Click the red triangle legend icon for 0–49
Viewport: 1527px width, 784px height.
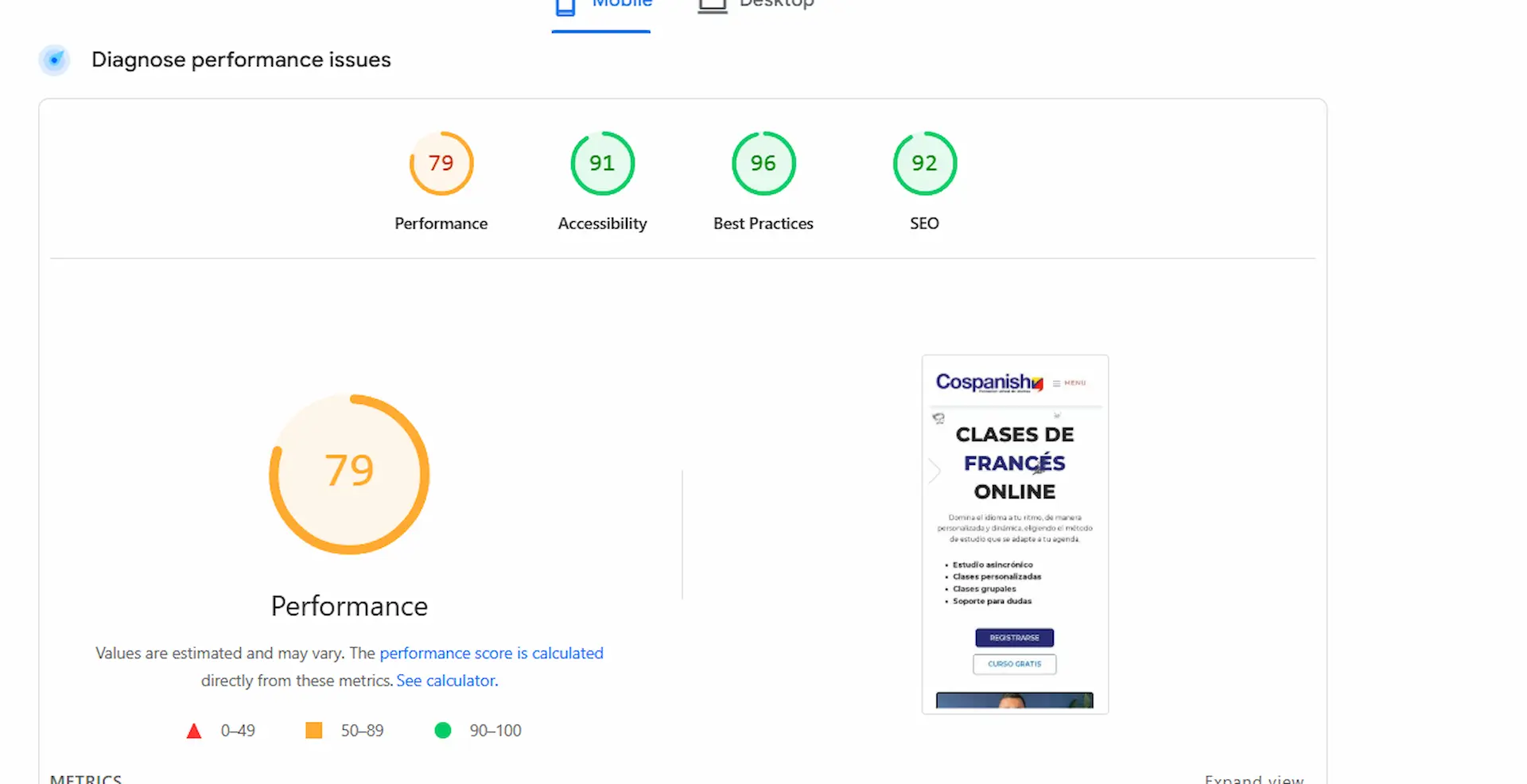[194, 731]
